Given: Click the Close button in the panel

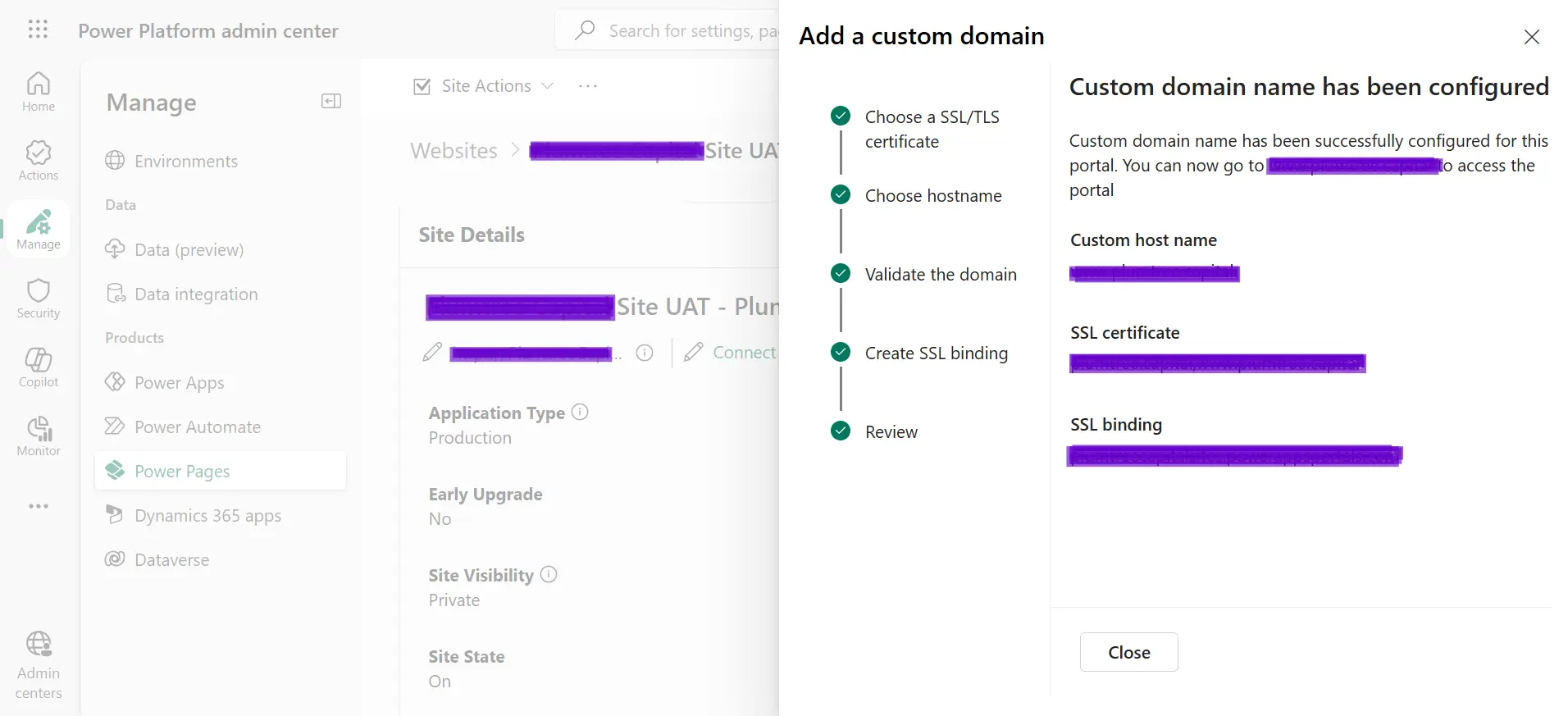Looking at the screenshot, I should pyautogui.click(x=1128, y=652).
